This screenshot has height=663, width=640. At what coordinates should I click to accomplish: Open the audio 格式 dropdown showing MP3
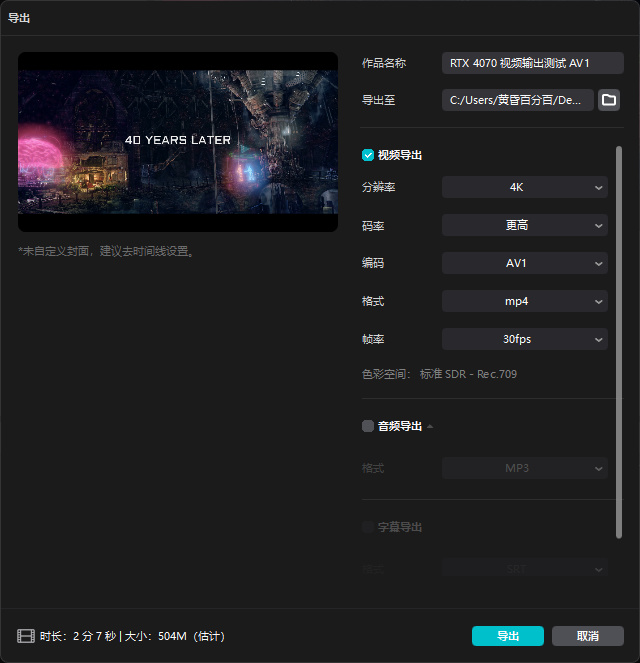(525, 468)
